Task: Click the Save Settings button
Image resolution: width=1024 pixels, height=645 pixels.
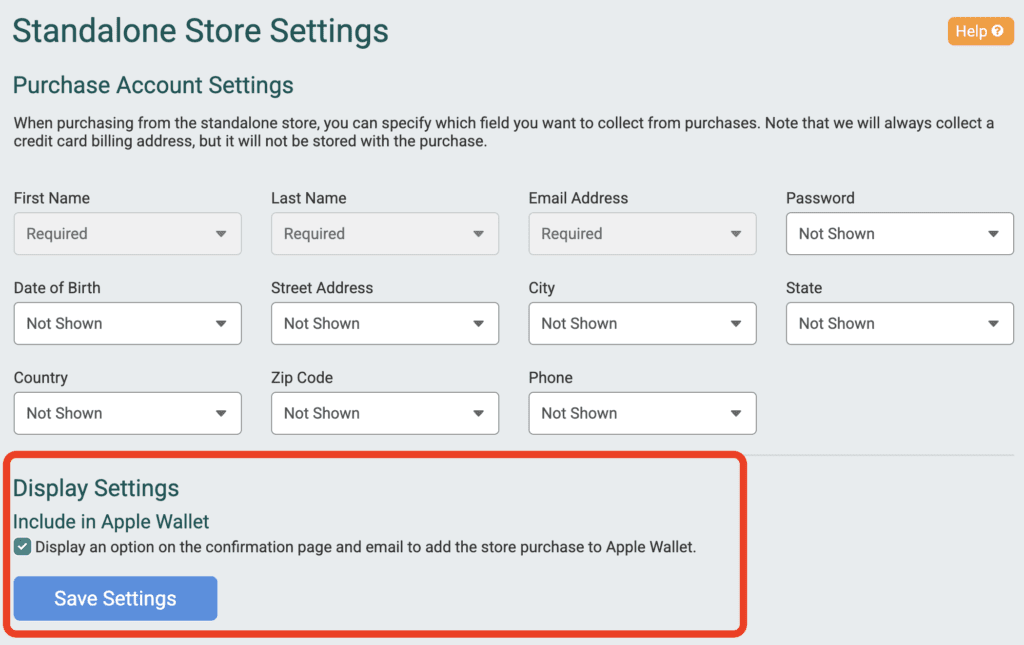Action: 116,598
